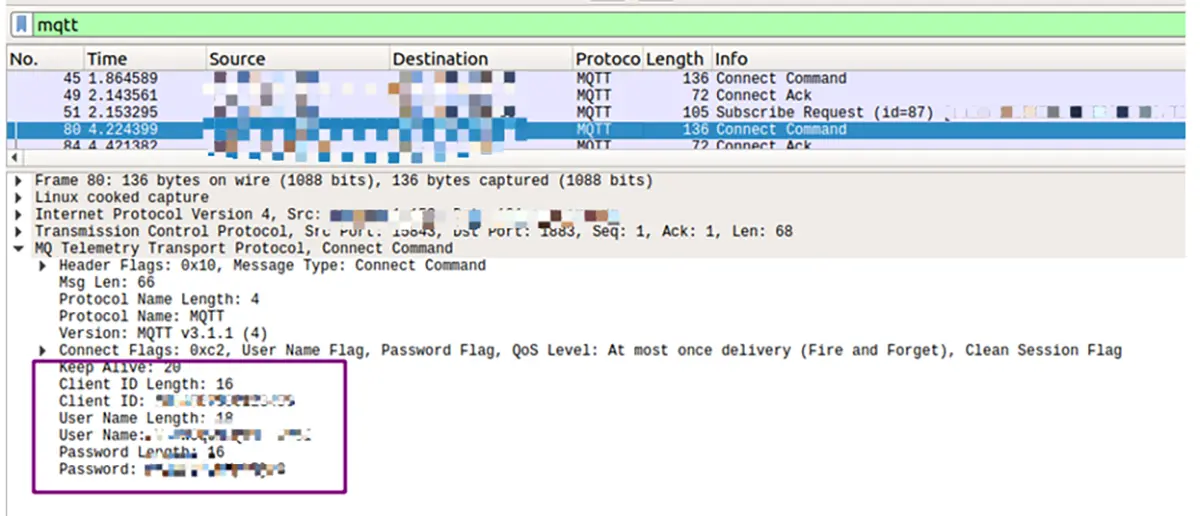This screenshot has width=1200, height=516.
Task: Select Client ID Length: 16 field
Action: (x=146, y=385)
